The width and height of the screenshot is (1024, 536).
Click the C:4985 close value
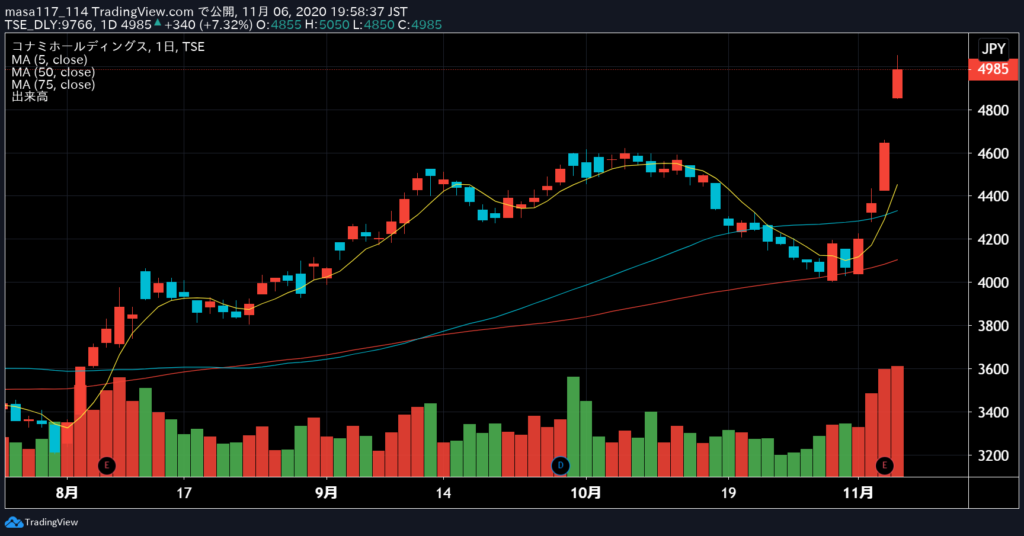(x=420, y=25)
